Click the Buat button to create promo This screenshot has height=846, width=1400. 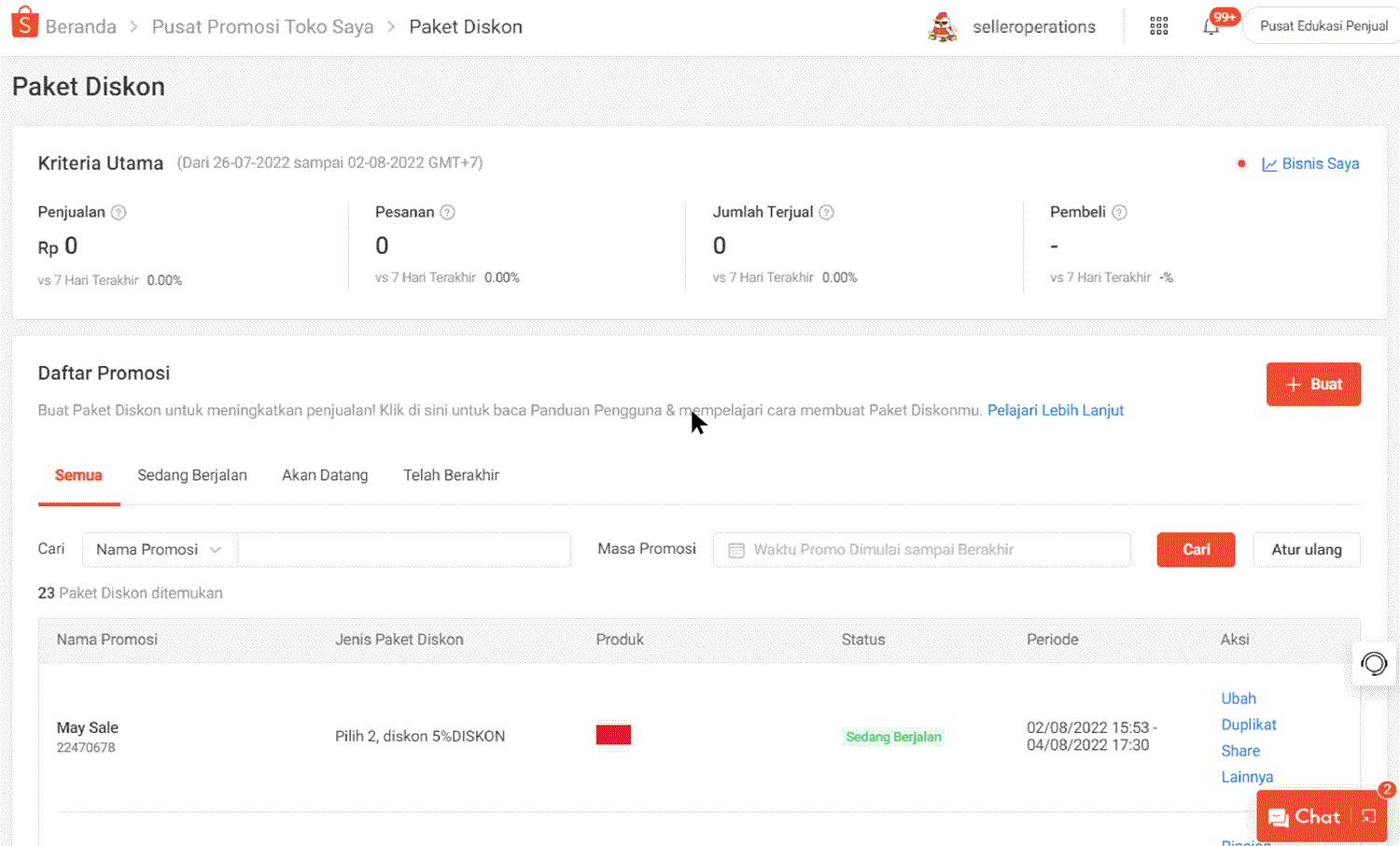pos(1313,385)
